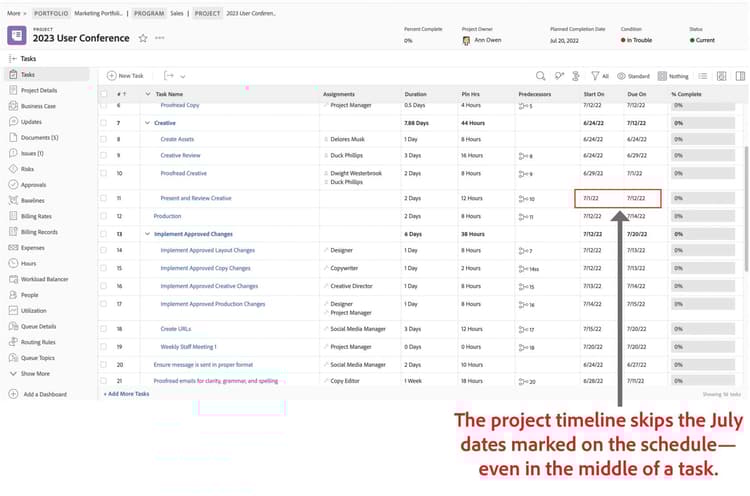The image size is (750, 496).
Task: Click the % Complete bar for Production
Action: click(703, 216)
